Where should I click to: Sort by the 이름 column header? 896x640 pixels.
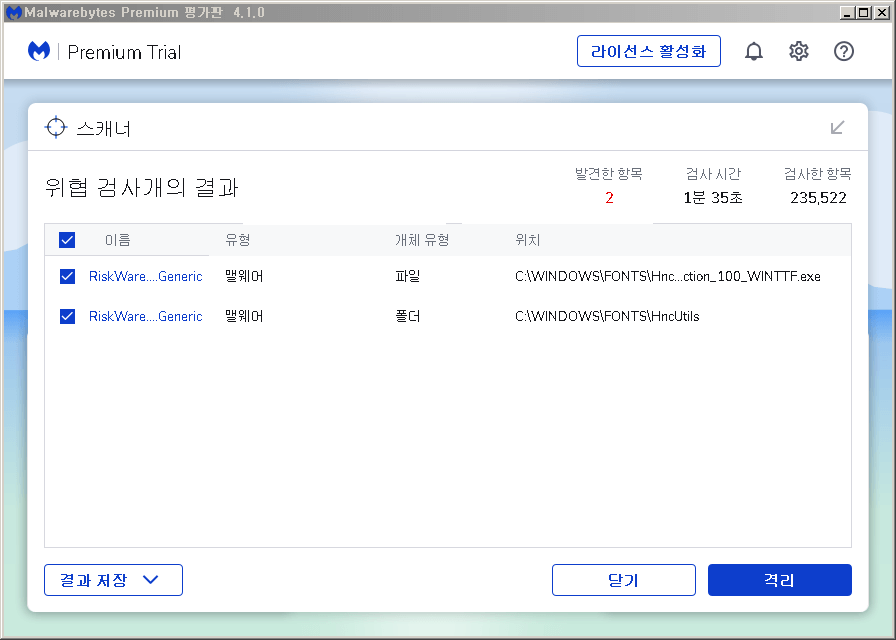(118, 240)
